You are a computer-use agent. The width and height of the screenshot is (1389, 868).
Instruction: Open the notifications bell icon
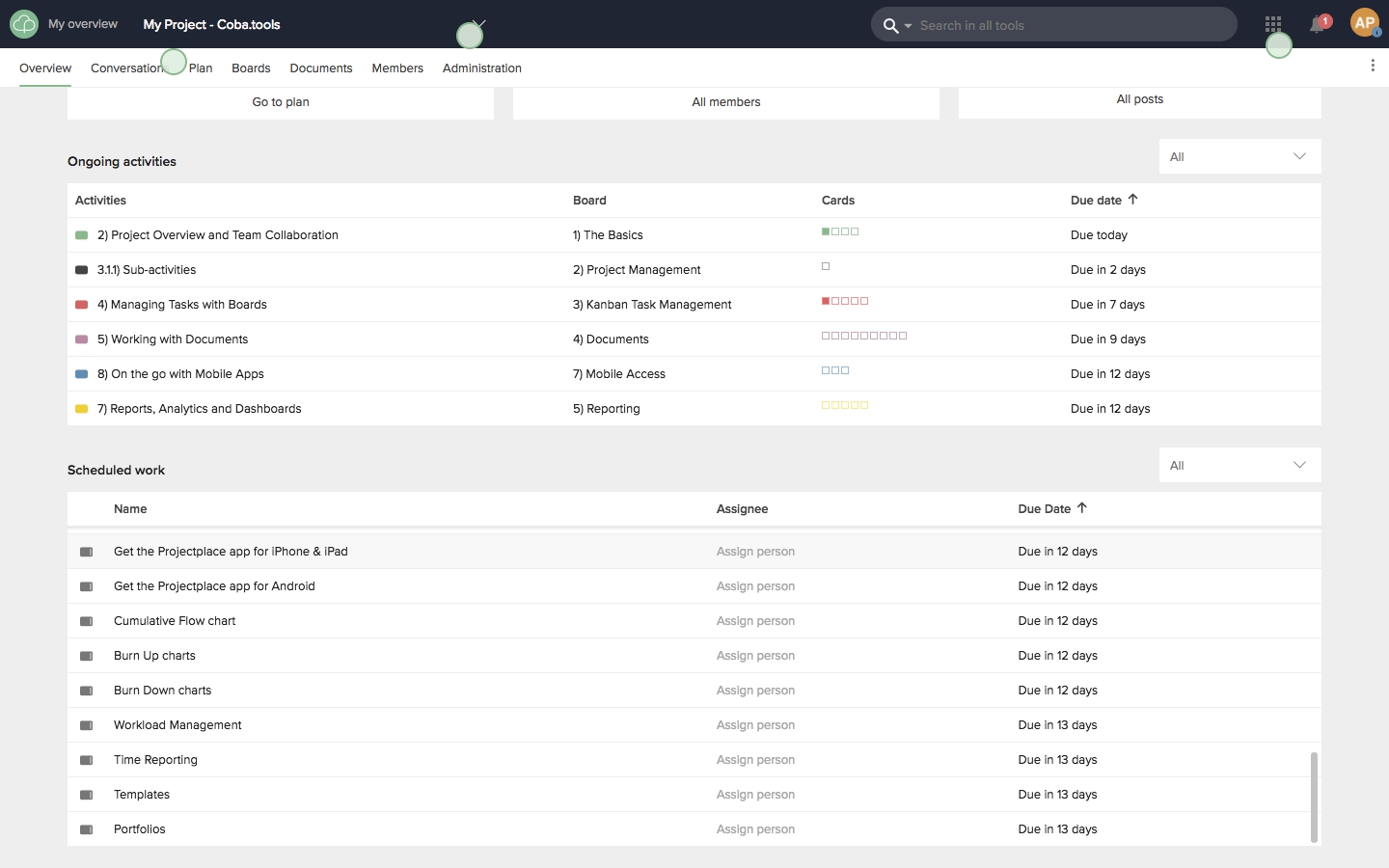pyautogui.click(x=1317, y=25)
